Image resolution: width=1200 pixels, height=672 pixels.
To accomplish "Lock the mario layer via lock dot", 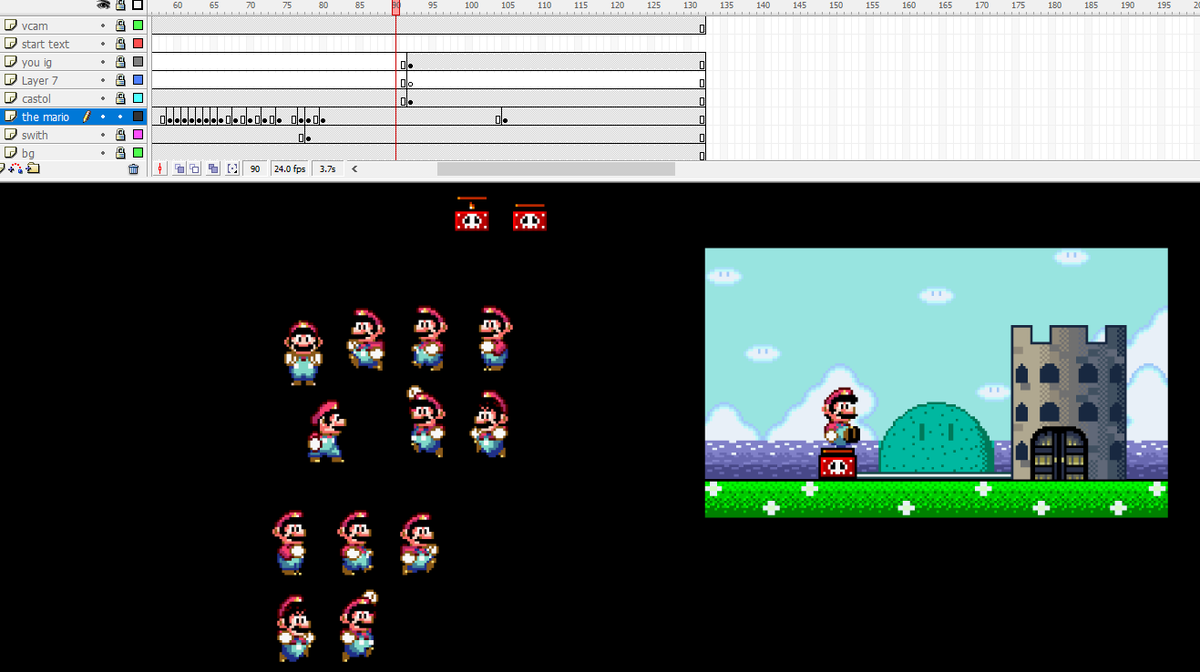I will (121, 117).
